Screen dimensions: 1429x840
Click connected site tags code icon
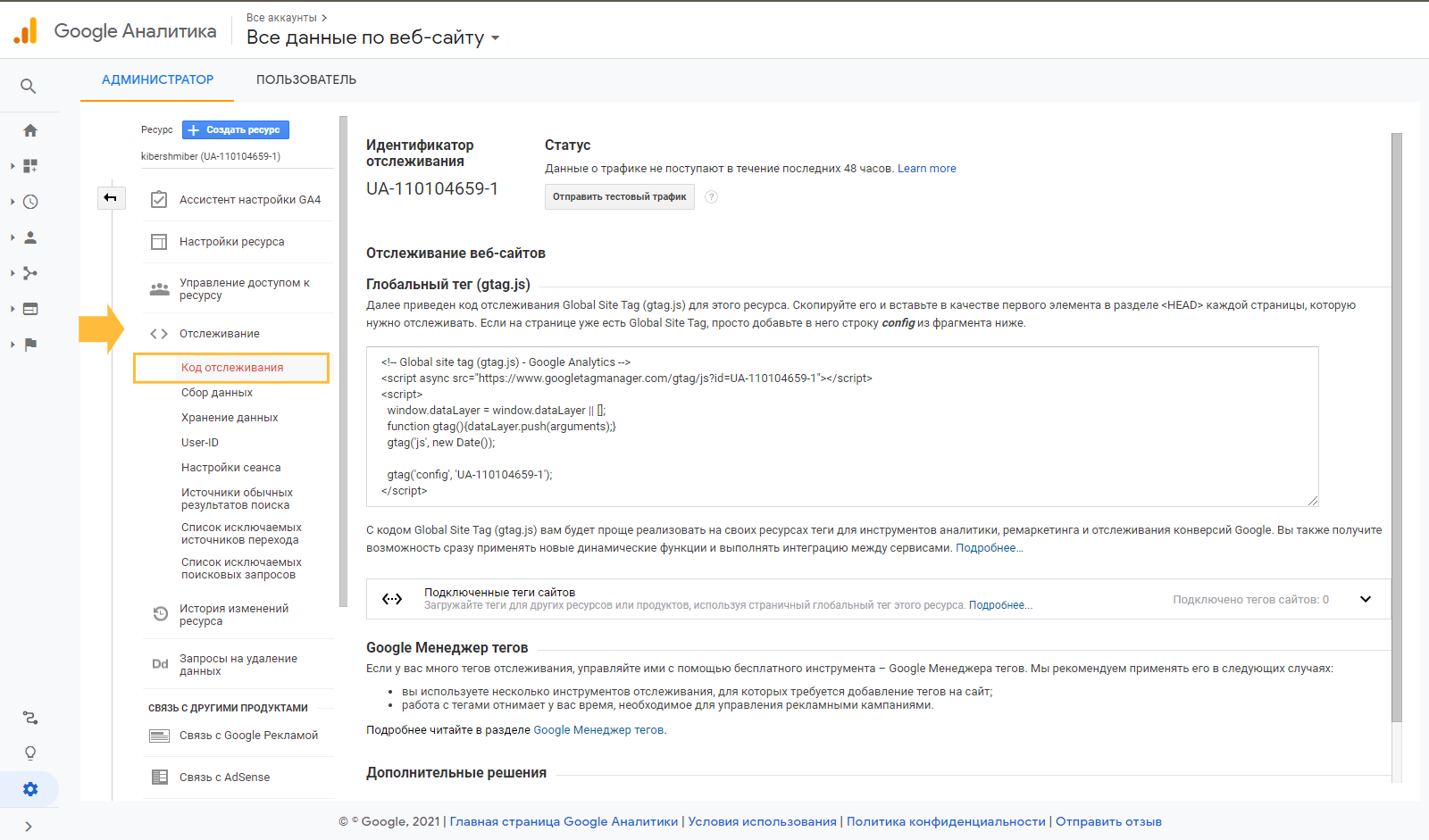tap(392, 599)
